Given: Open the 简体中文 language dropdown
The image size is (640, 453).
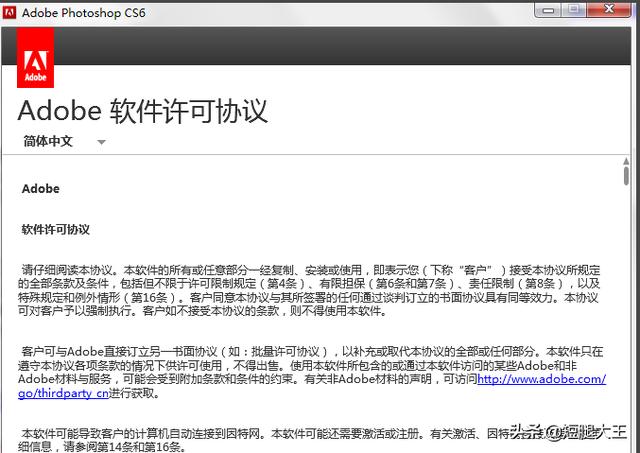Looking at the screenshot, I should 64,142.
